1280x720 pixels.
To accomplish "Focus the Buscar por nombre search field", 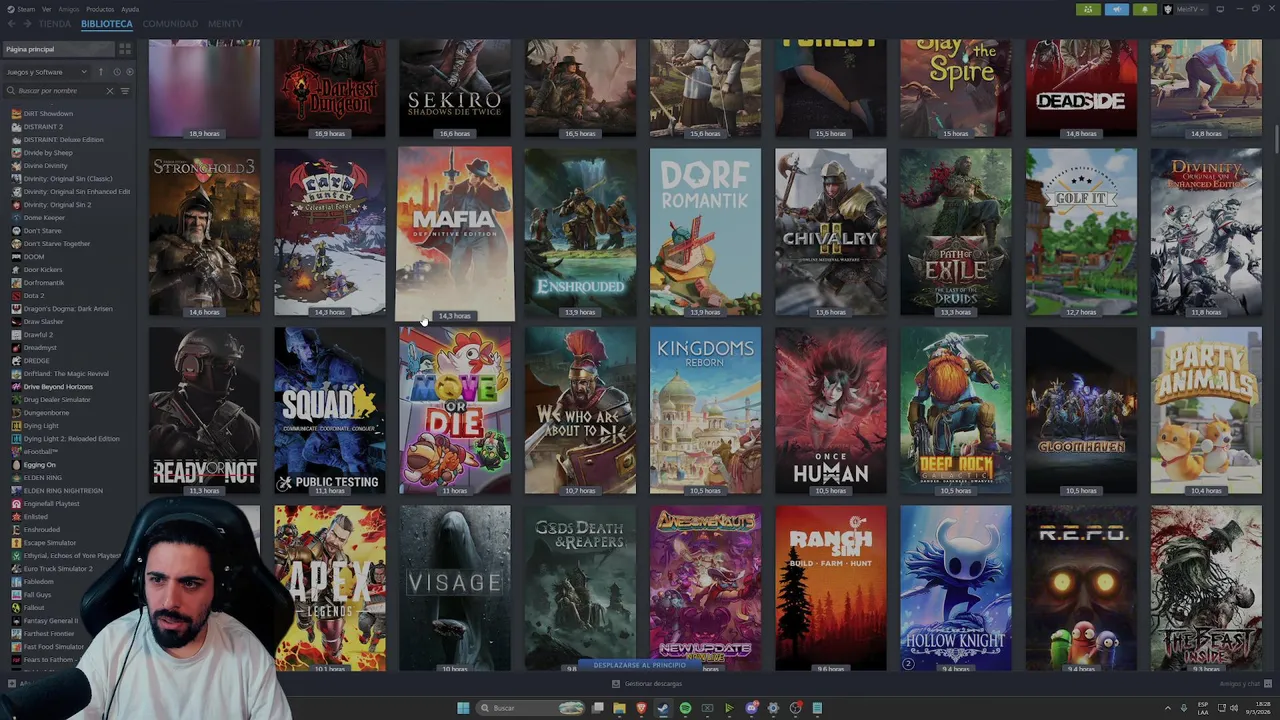I will tap(58, 91).
